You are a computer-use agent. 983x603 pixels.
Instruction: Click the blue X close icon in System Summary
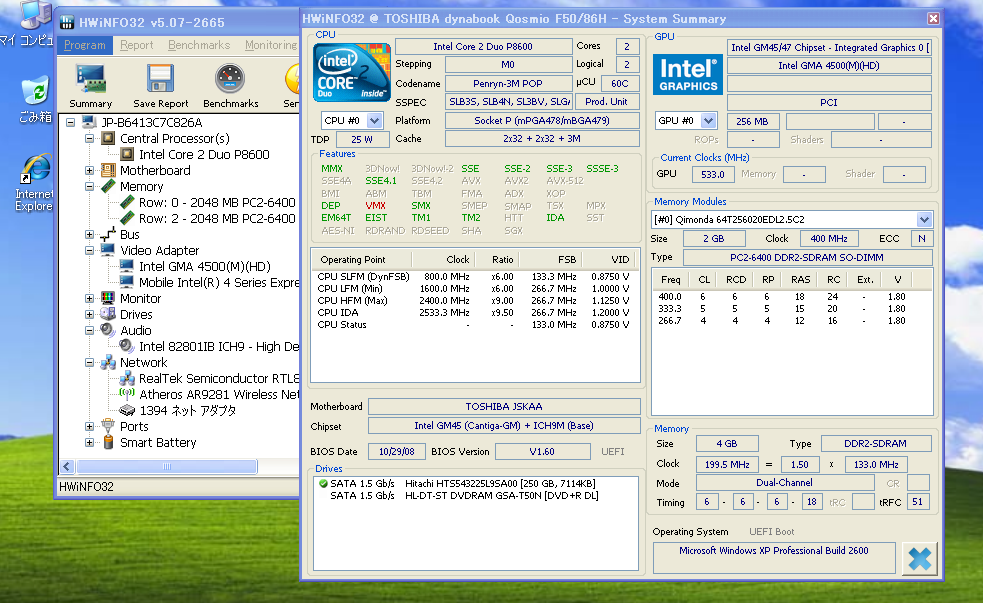tap(920, 558)
